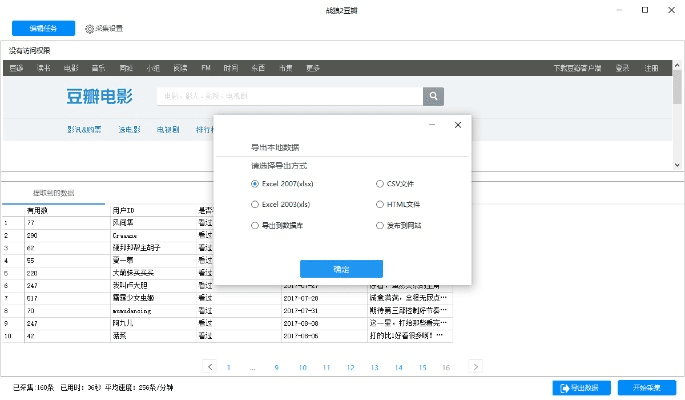Viewport: 685px width, 400px height.
Task: Click the 注册 link
Action: [x=651, y=68]
